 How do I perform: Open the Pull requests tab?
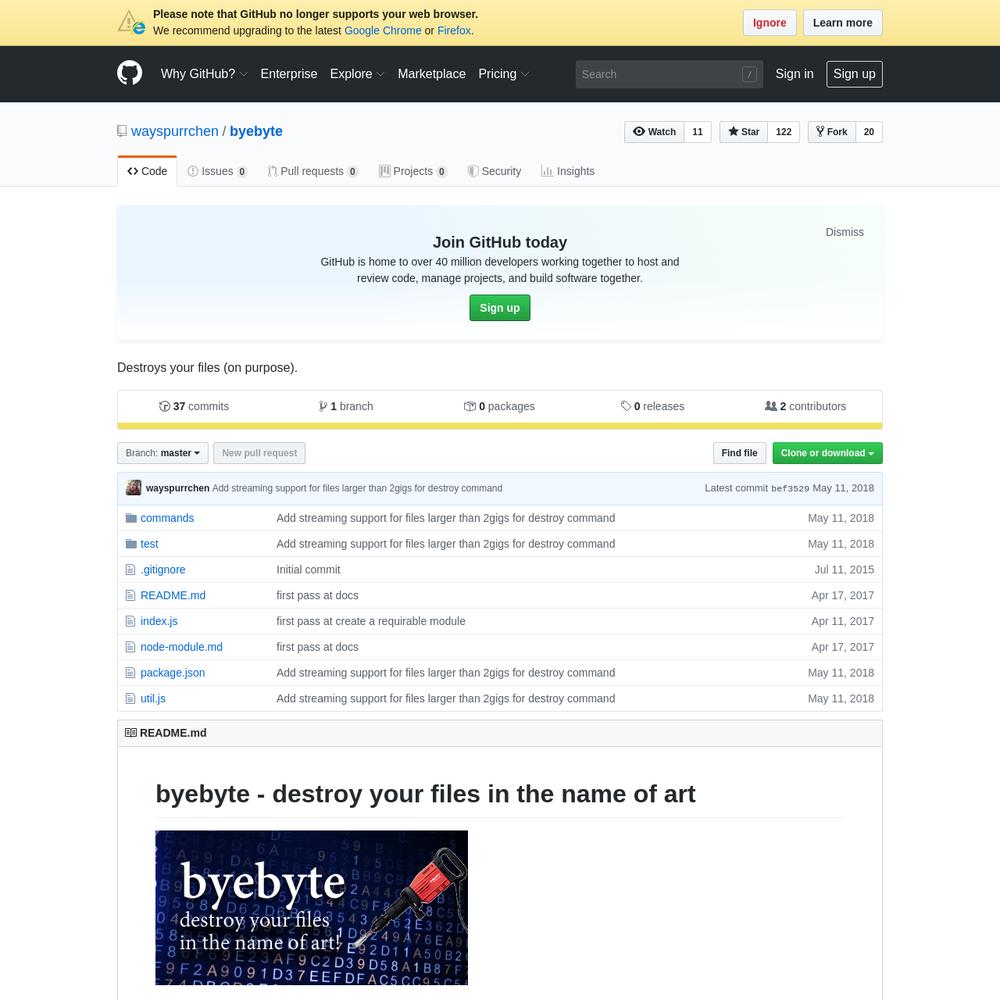[x=312, y=171]
